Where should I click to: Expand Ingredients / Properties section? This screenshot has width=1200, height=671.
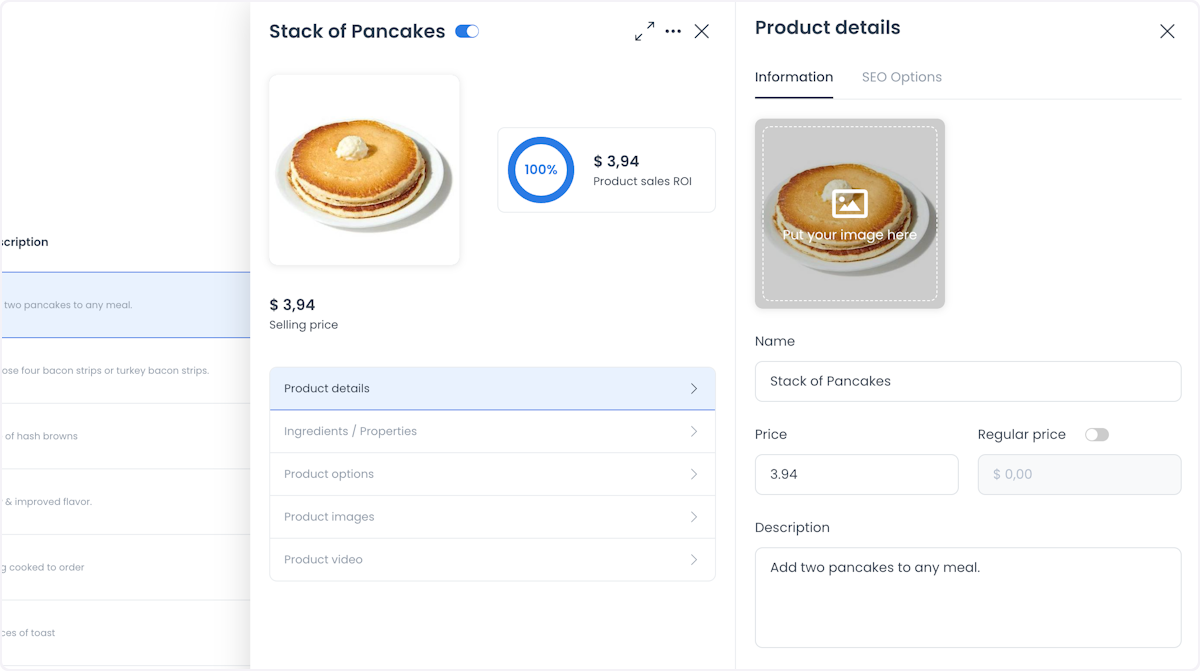pos(492,431)
